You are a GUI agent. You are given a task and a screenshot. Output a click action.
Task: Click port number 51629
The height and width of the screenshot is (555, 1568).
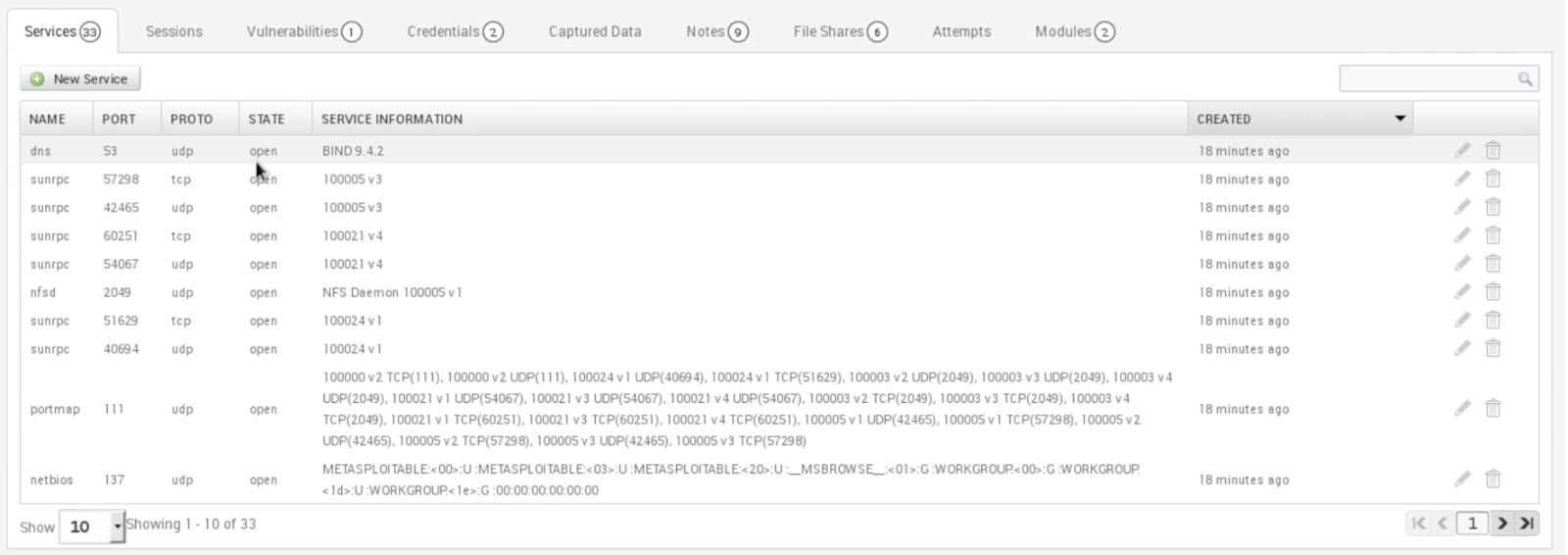coord(122,321)
